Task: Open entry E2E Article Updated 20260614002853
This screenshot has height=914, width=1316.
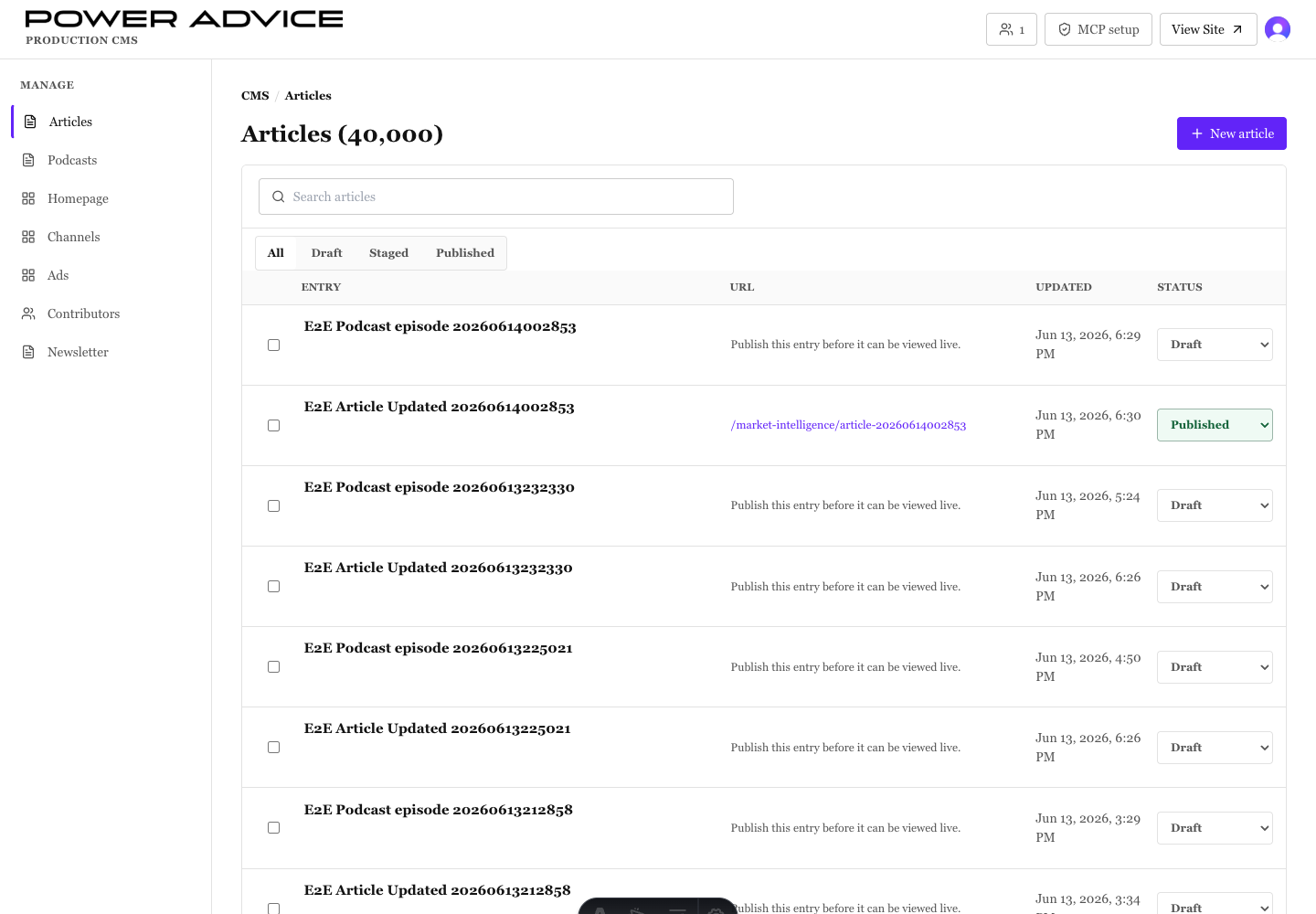Action: point(439,407)
